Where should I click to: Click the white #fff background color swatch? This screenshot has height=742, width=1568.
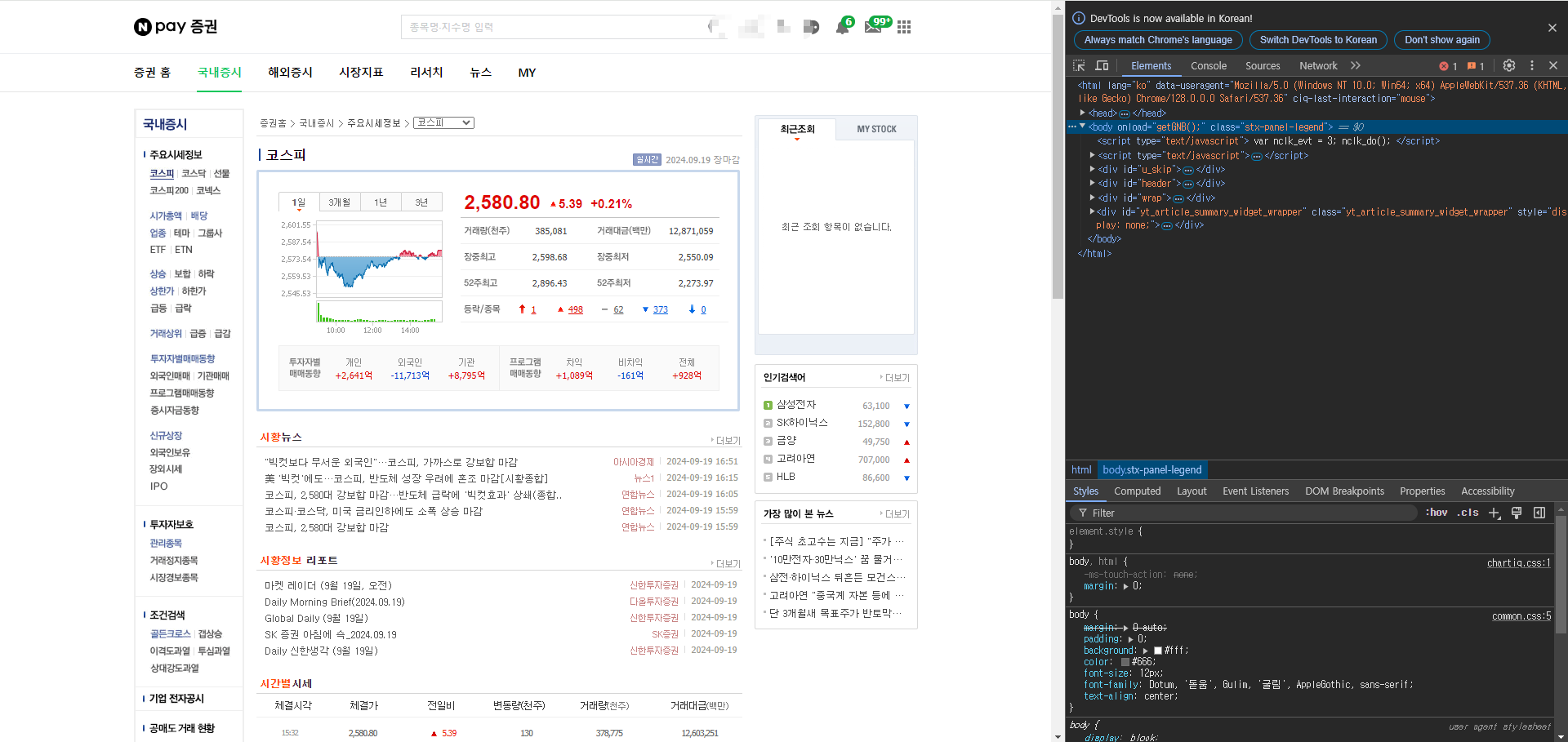point(1157,651)
